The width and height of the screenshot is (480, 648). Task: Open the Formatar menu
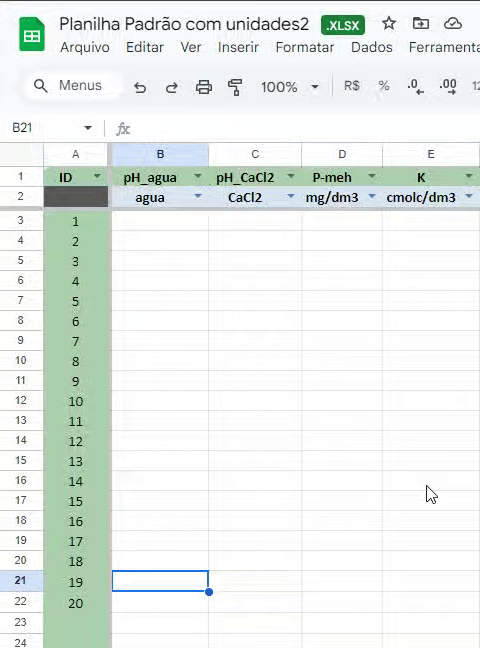tap(305, 47)
